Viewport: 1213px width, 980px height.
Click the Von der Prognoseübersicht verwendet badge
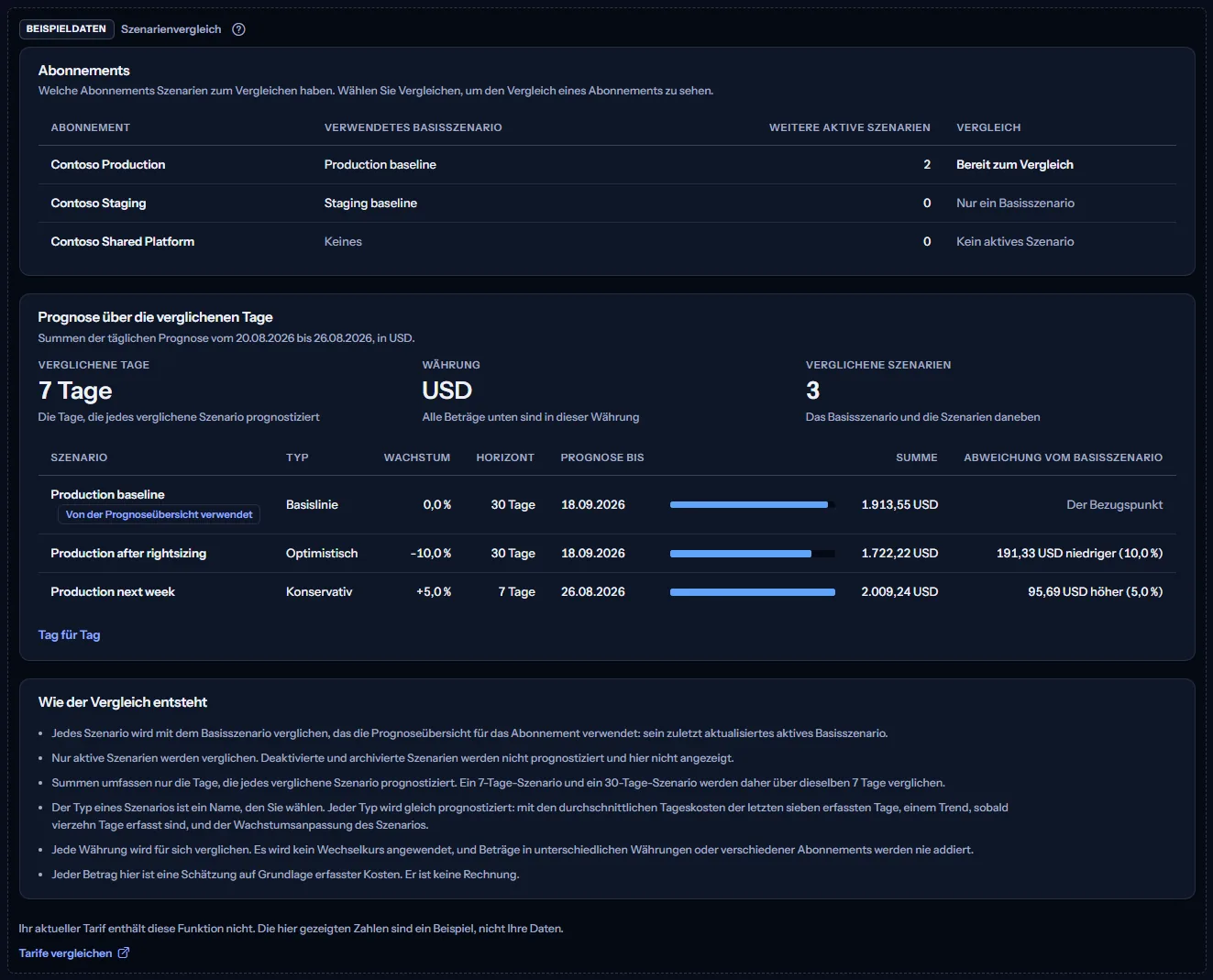coord(159,515)
